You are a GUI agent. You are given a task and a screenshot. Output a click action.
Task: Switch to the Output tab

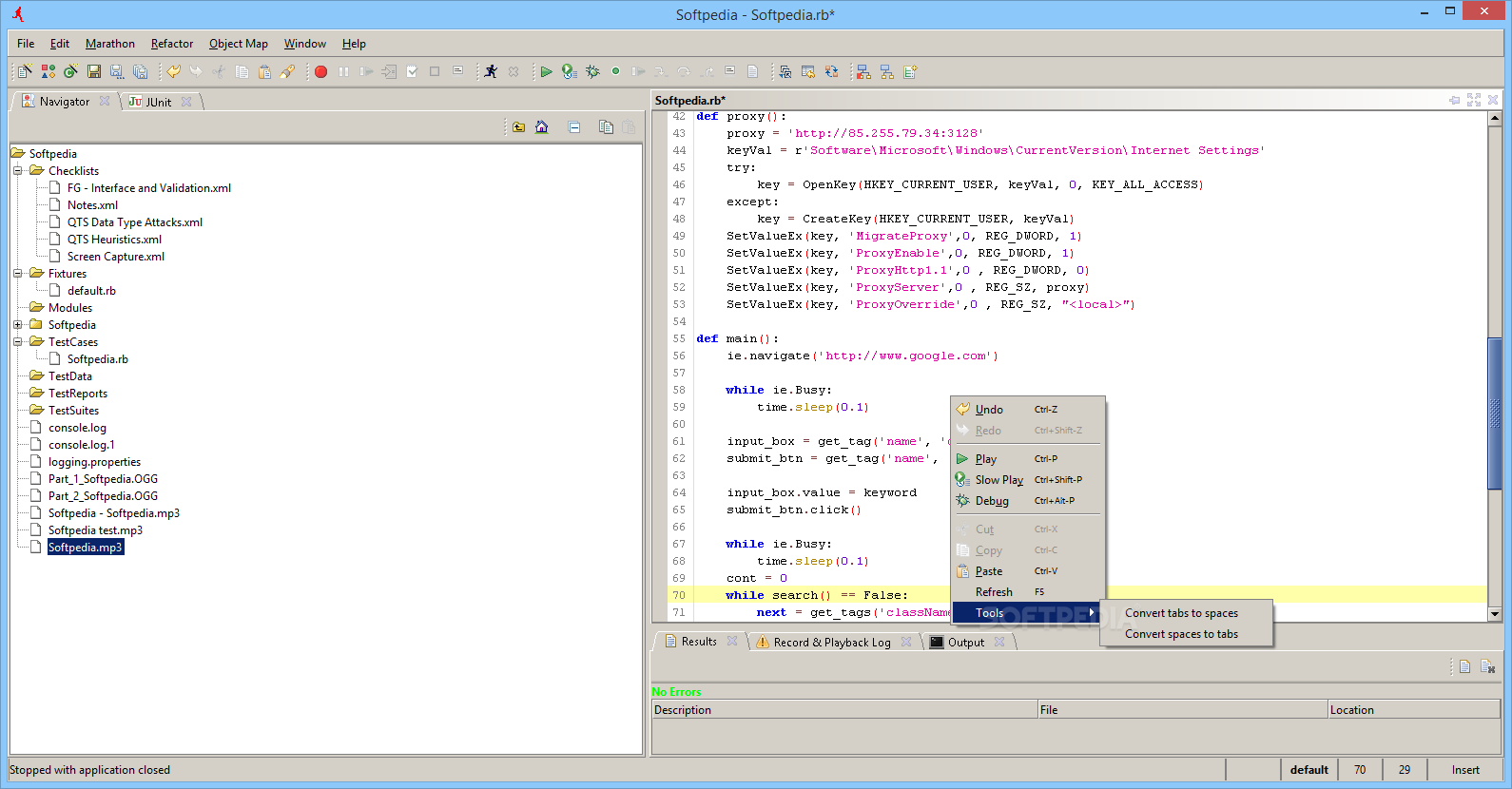point(966,643)
